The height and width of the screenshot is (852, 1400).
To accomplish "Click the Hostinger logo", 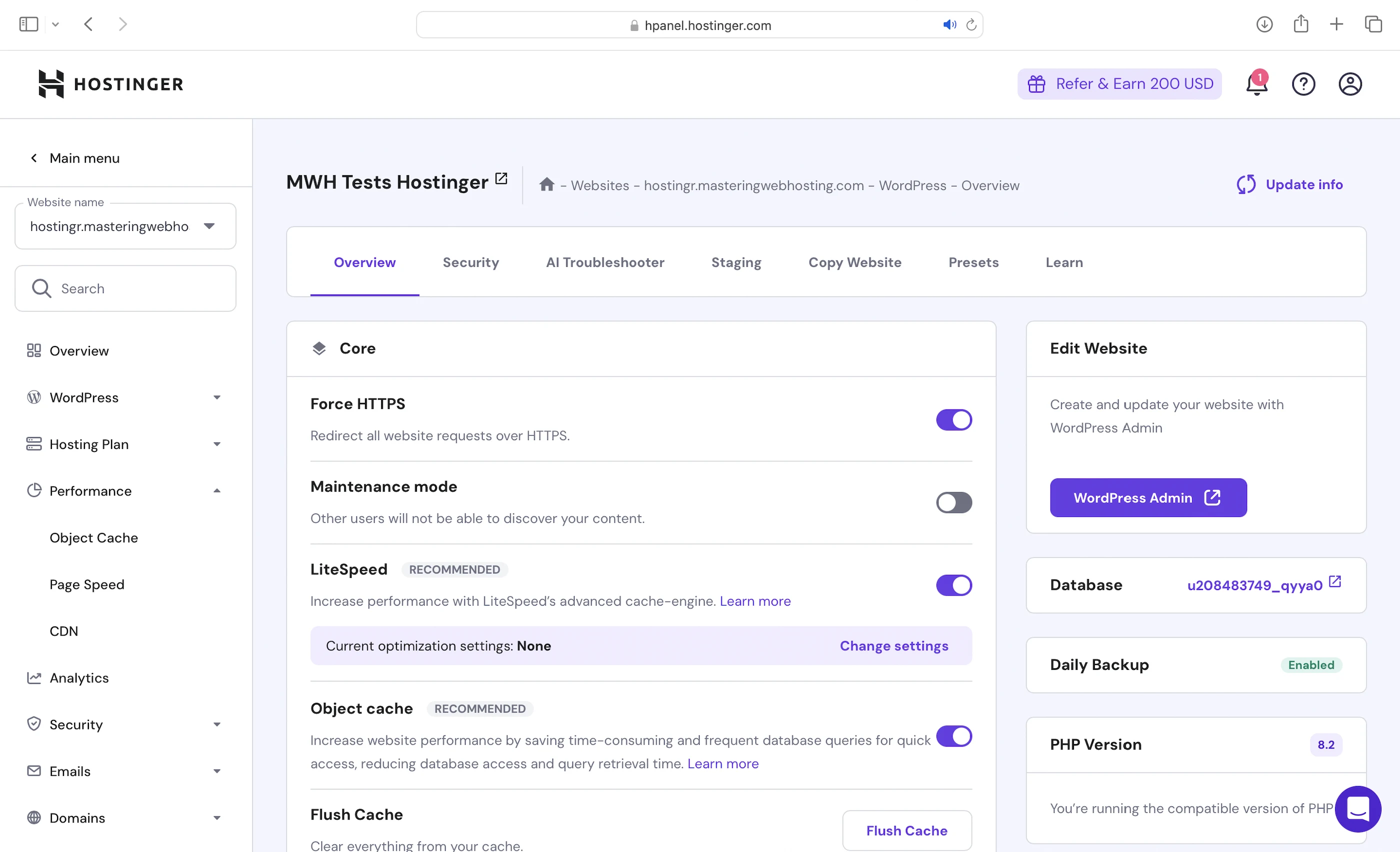I will pos(111,84).
